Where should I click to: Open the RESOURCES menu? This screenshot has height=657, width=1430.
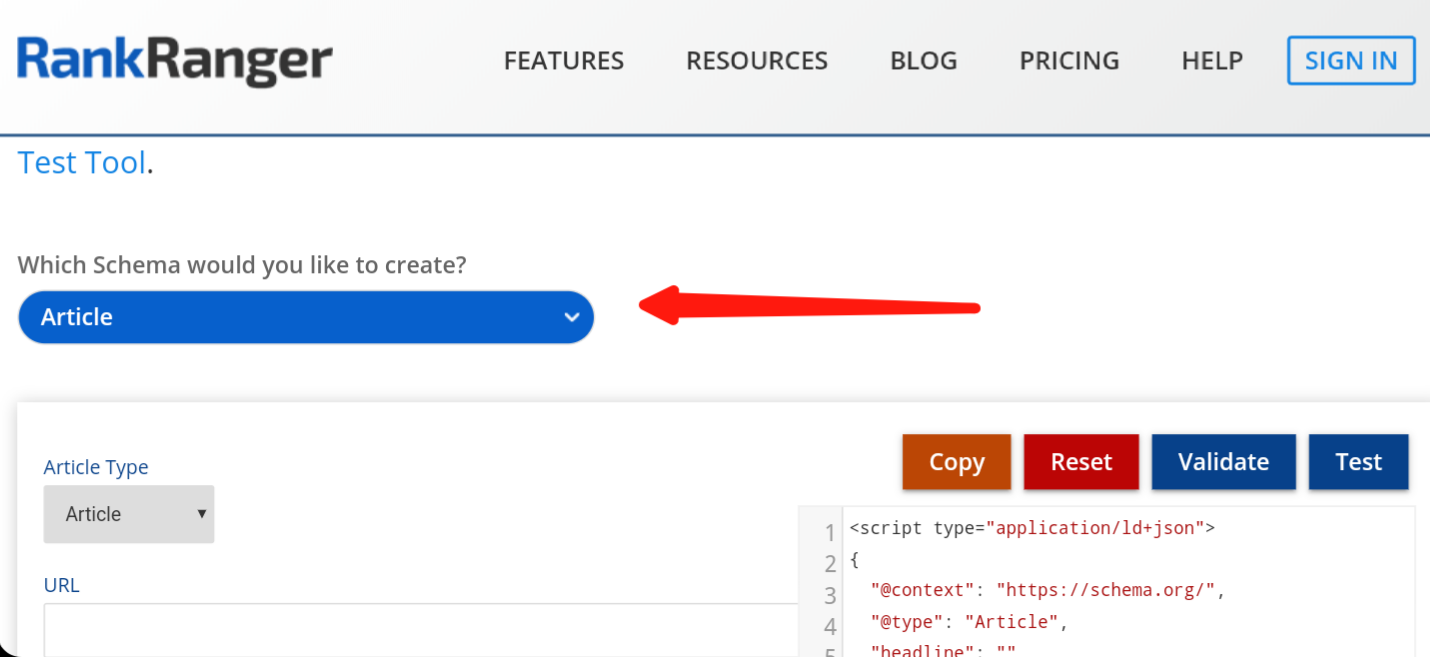(x=757, y=61)
